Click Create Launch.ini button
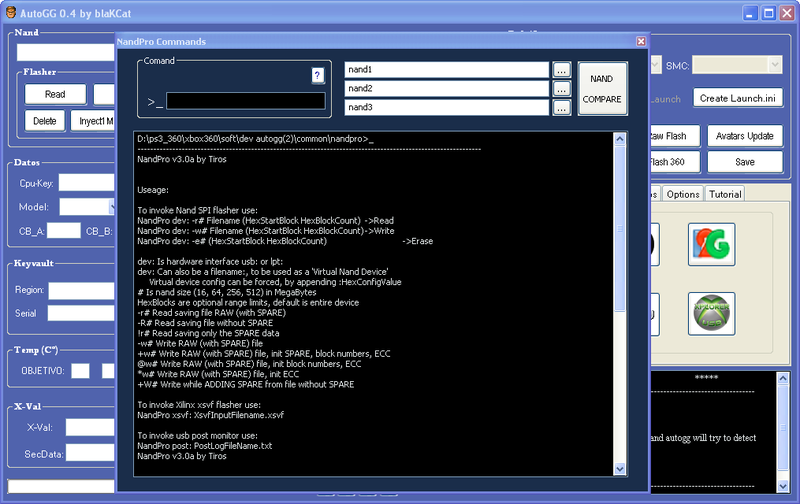 pos(737,98)
